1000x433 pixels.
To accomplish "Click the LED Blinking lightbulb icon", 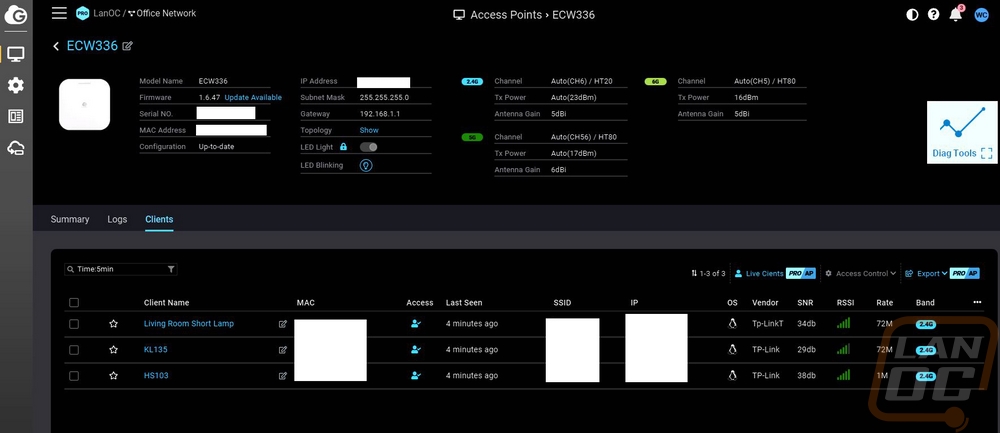I will click(366, 165).
